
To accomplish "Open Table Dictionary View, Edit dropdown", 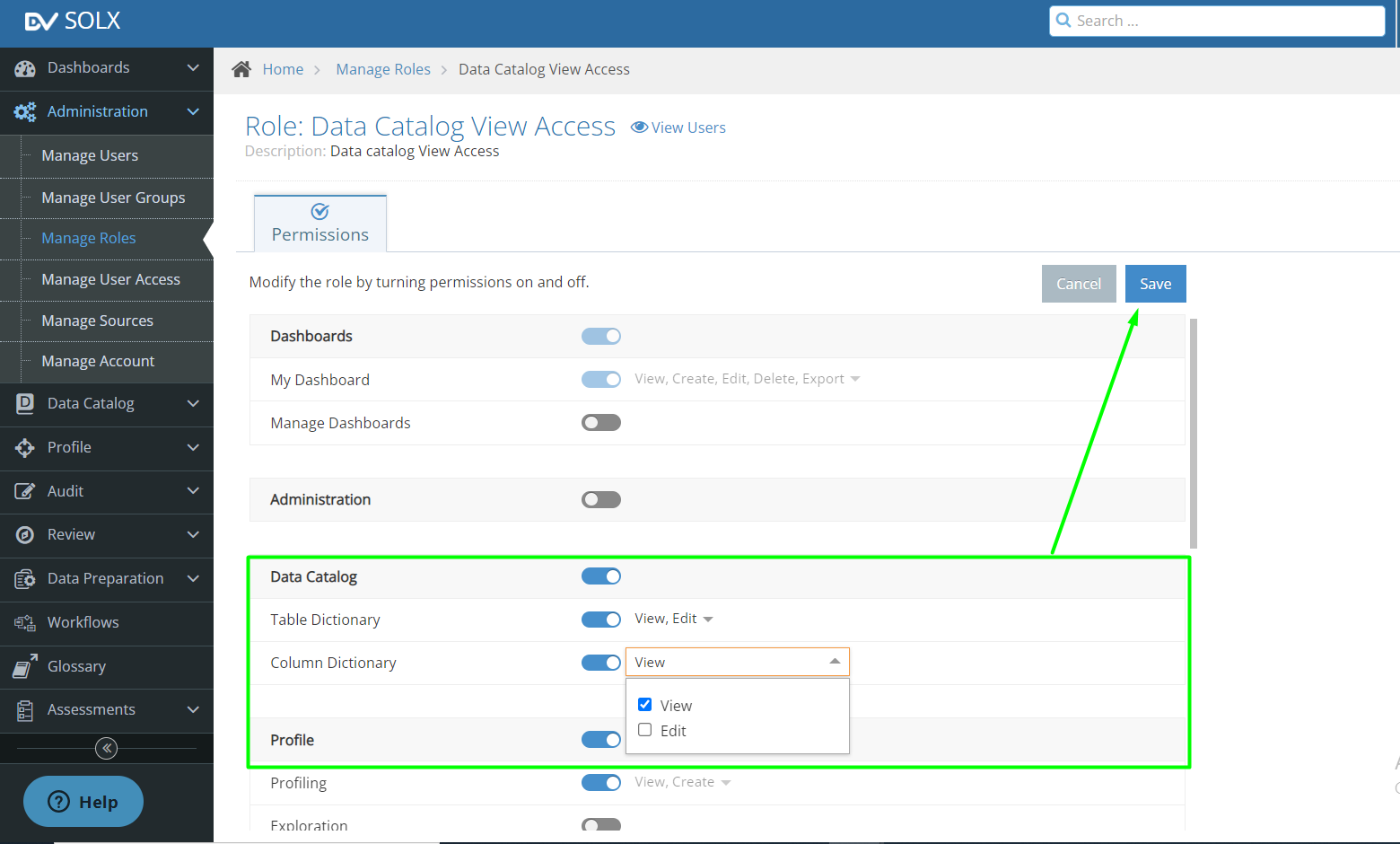I will pos(674,619).
